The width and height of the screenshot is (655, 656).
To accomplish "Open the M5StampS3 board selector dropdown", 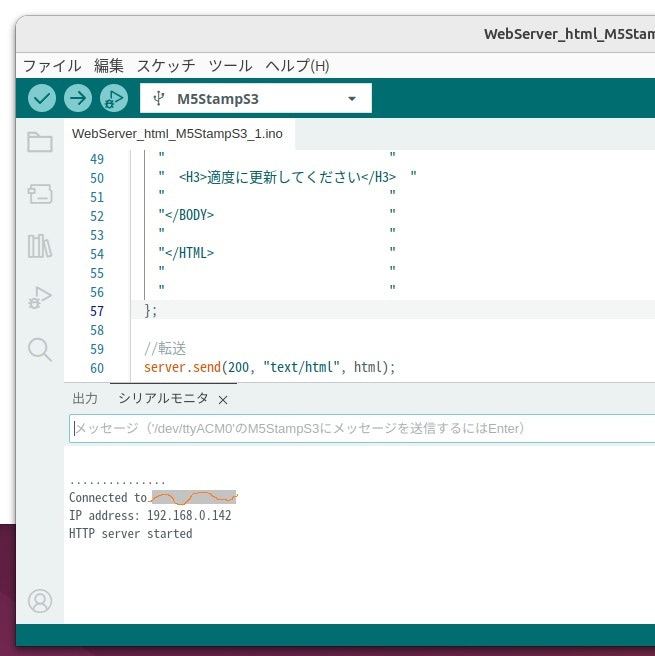I will pyautogui.click(x=256, y=98).
